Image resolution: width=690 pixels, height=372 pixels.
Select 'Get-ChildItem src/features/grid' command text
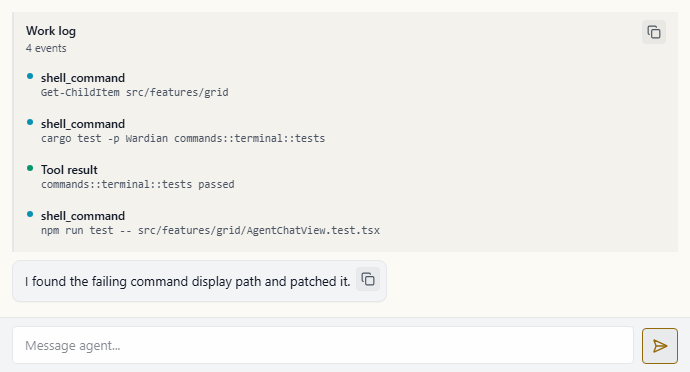point(135,92)
